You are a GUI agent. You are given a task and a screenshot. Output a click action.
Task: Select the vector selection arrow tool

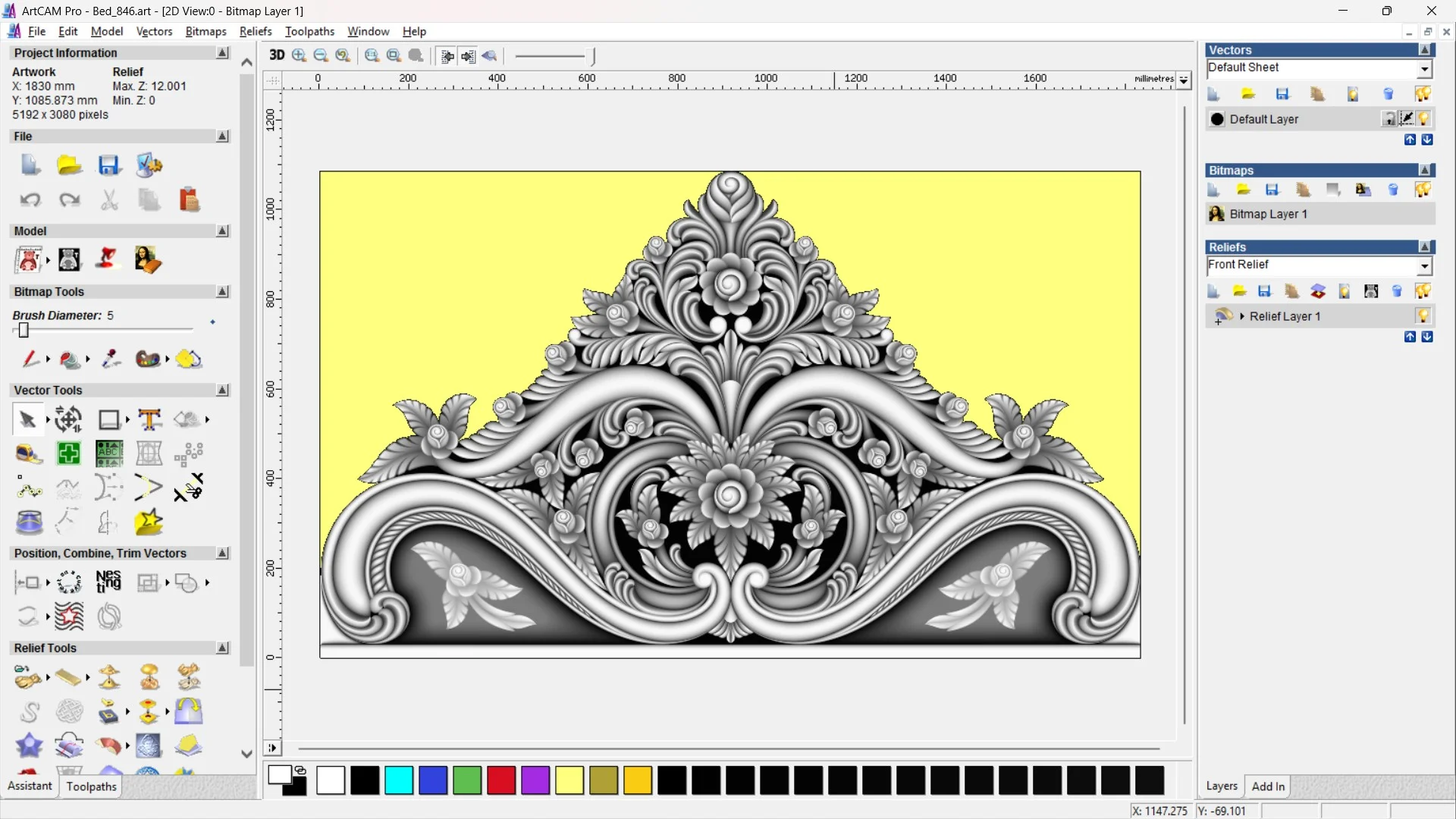pyautogui.click(x=27, y=419)
